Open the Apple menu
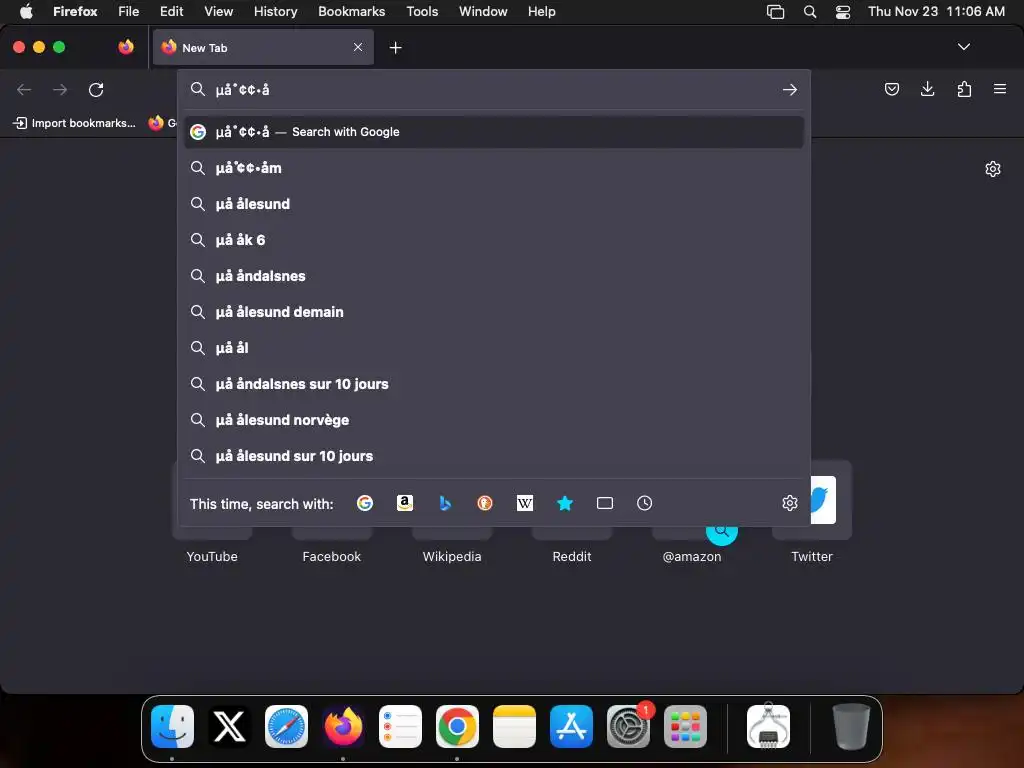1024x768 pixels. tap(26, 11)
